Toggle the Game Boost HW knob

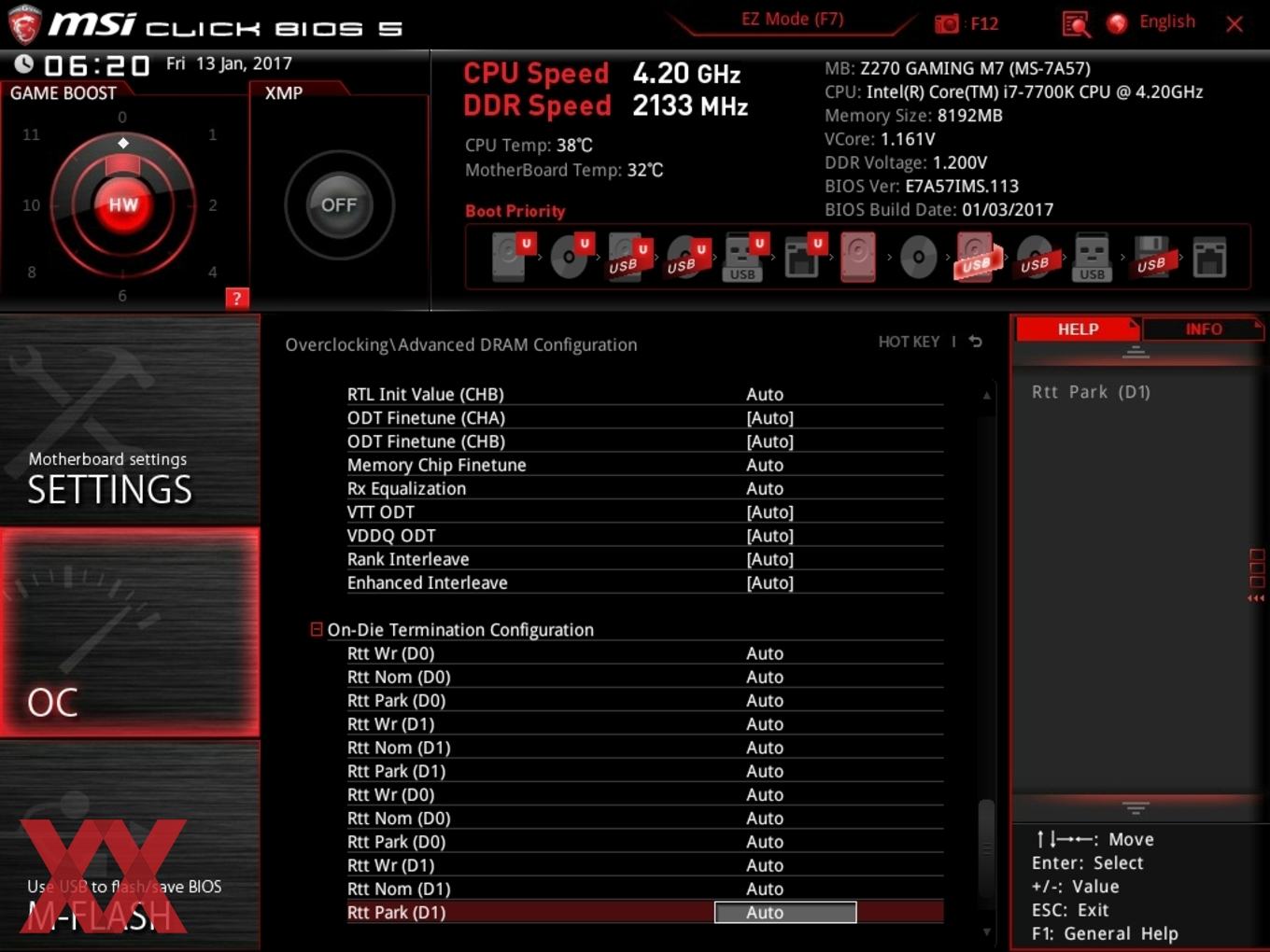pyautogui.click(x=123, y=204)
